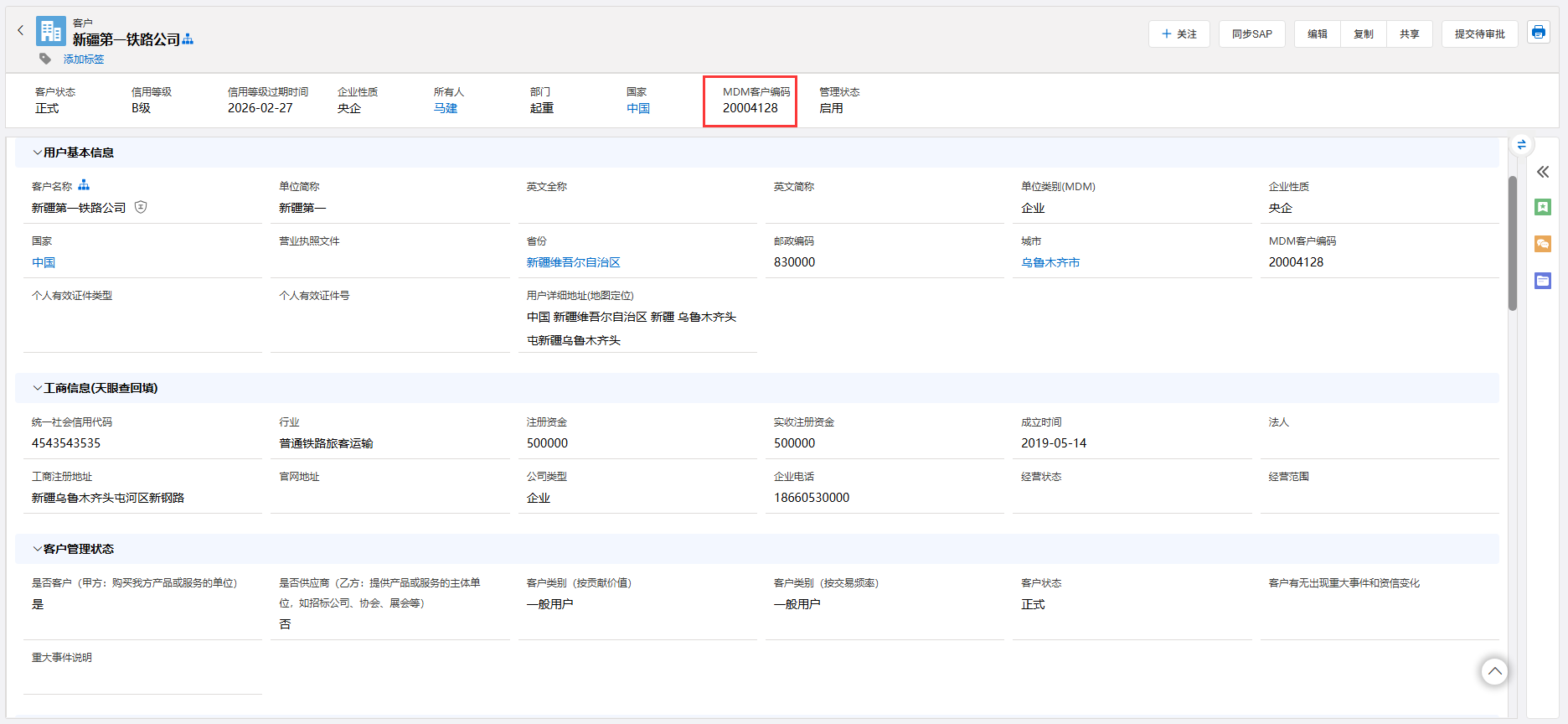Click the printer icon in the header
The width and height of the screenshot is (1568, 724).
point(1538,33)
